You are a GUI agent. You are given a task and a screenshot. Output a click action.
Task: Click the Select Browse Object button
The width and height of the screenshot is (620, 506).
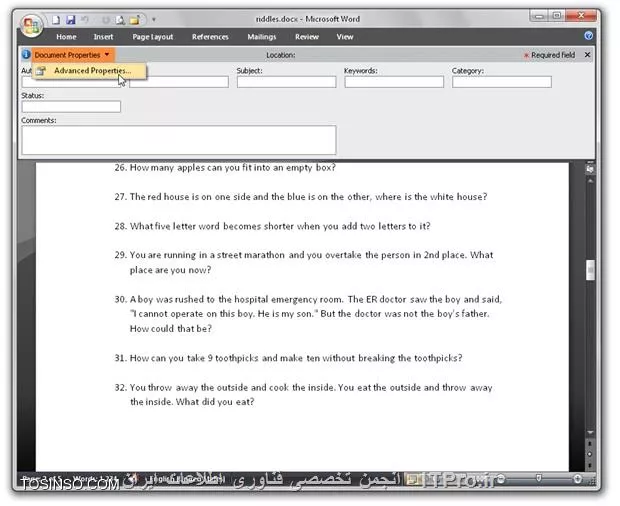coord(590,454)
